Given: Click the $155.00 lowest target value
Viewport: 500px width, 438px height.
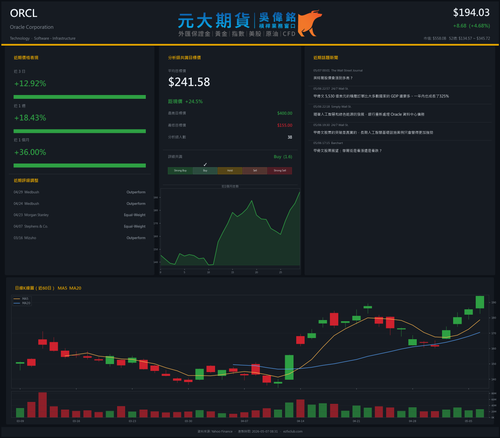Looking at the screenshot, I should tap(285, 125).
